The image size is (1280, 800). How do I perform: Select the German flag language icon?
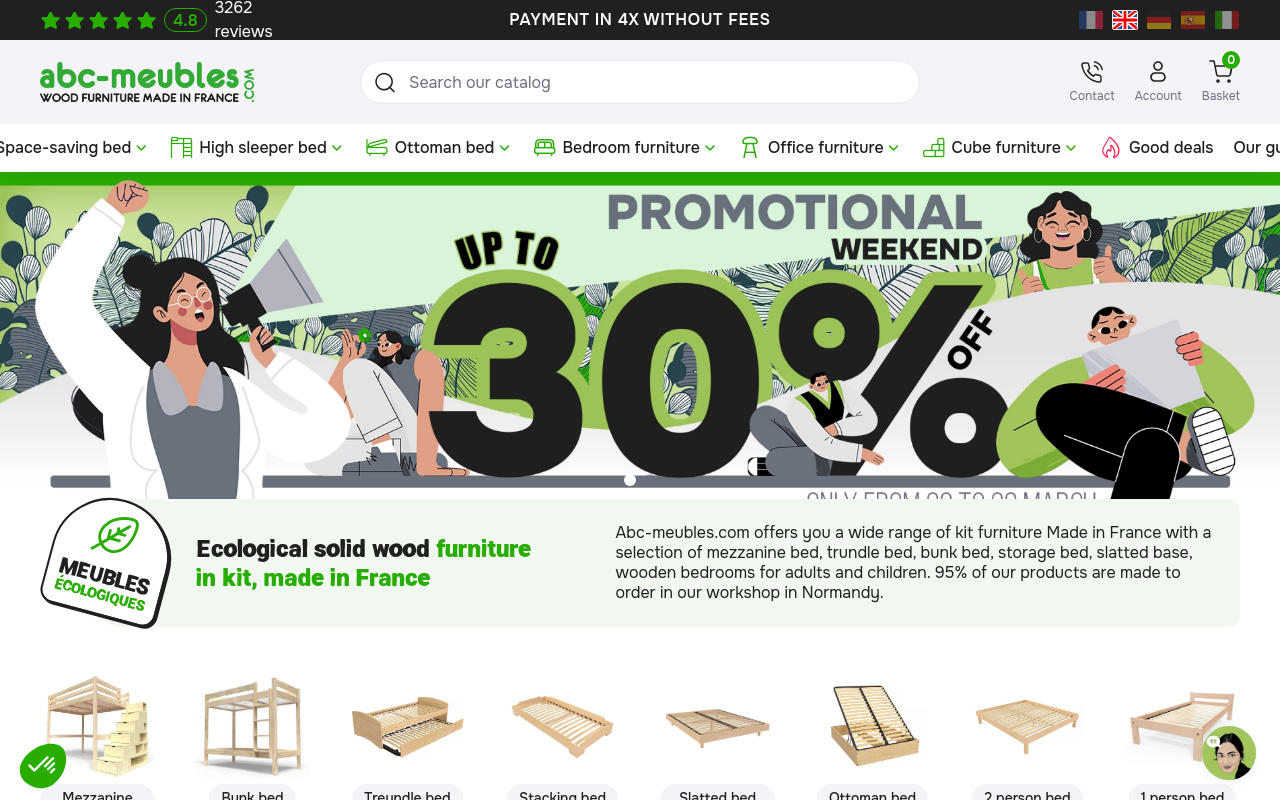click(x=1159, y=20)
